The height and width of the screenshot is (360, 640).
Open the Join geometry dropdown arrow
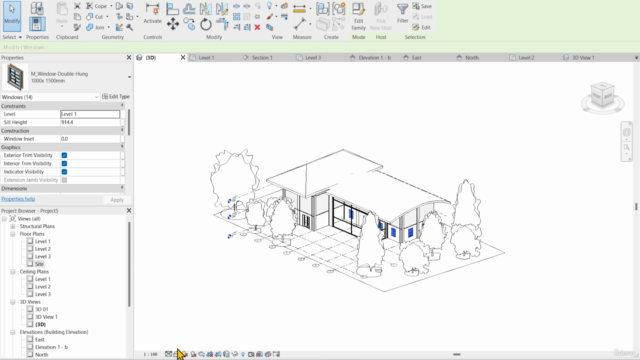(x=109, y=27)
